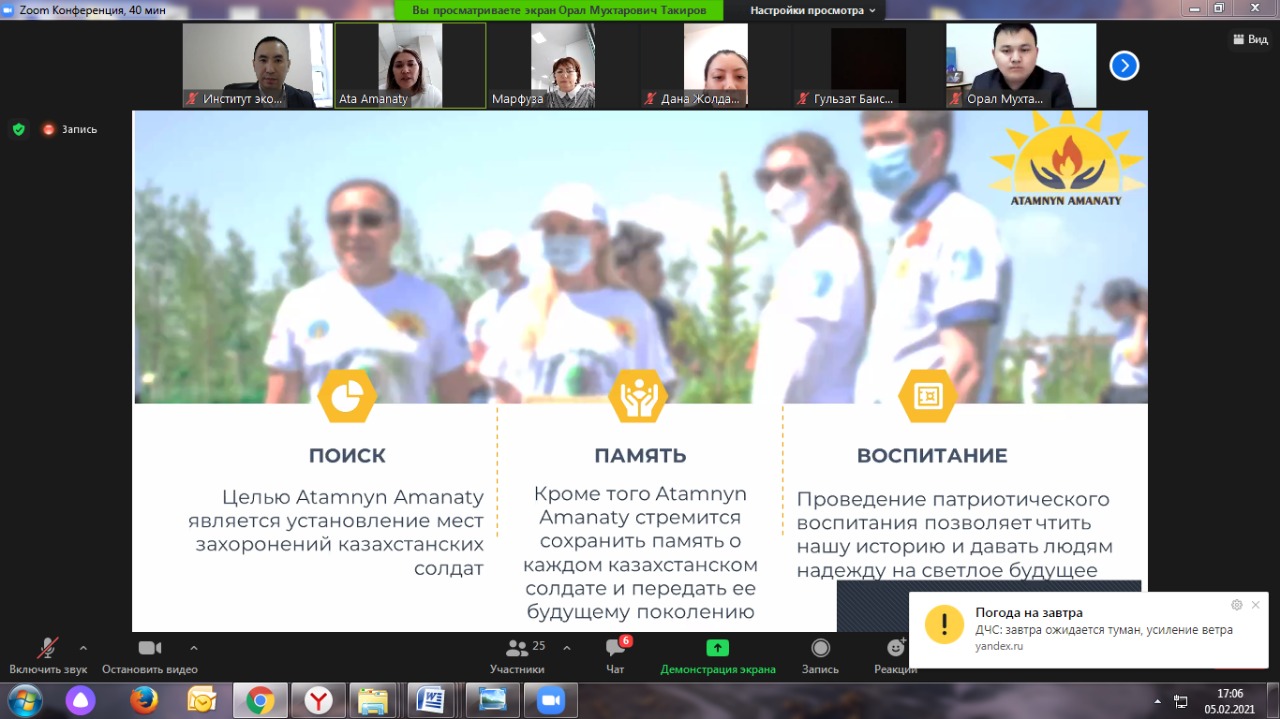Select the Дана Жолда... participant video

716,66
